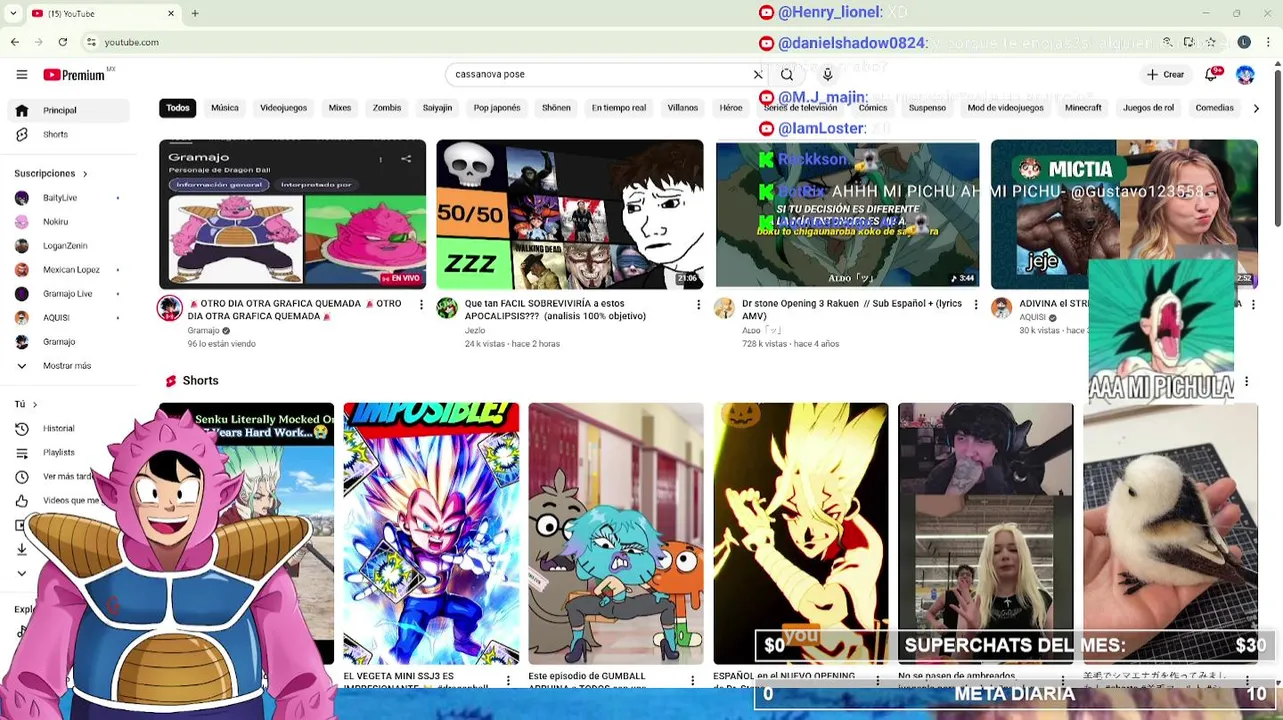1283x720 pixels.
Task: Select the Comedias filter chip
Action: click(x=1214, y=107)
